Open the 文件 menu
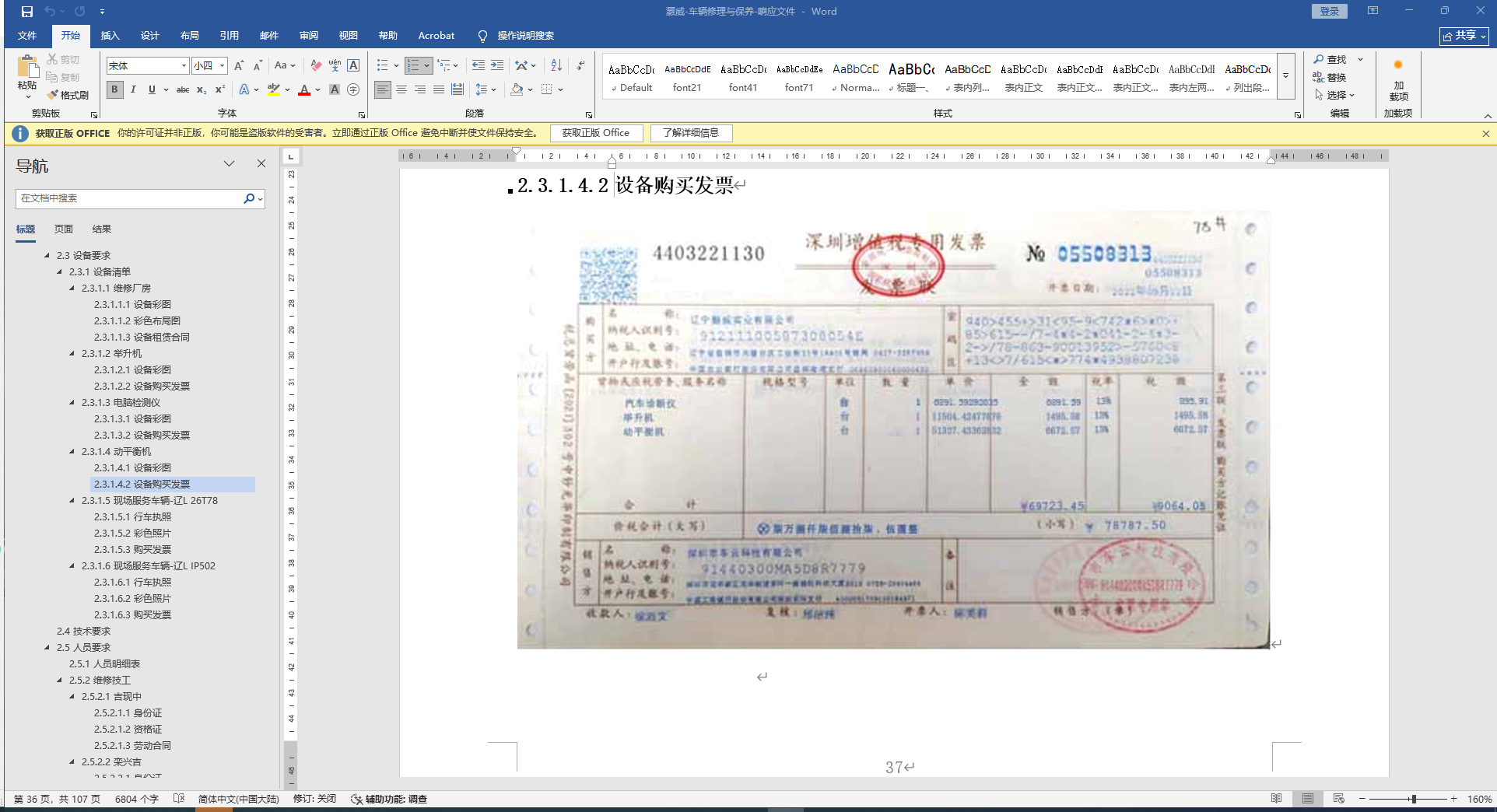This screenshot has height=812, width=1497. [27, 36]
